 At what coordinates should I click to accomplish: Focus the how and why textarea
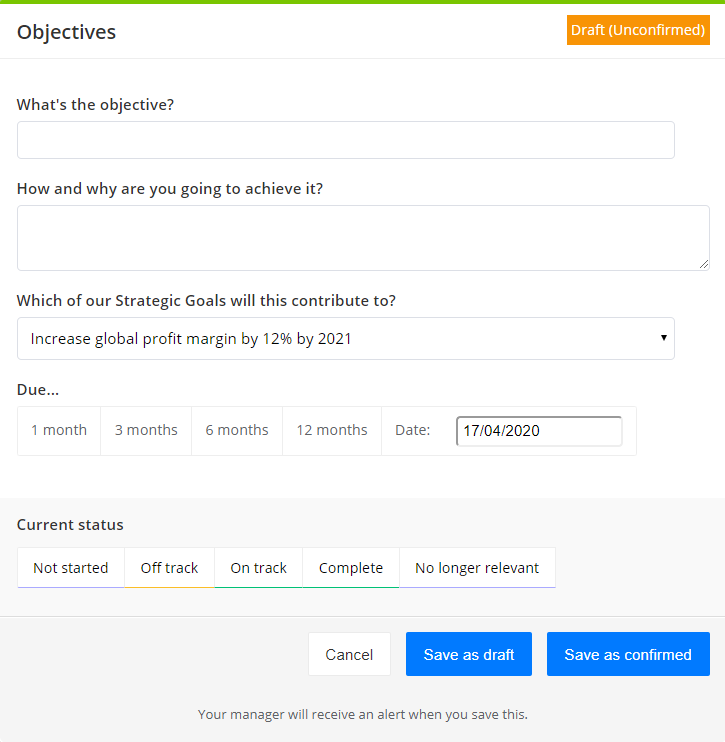pos(363,238)
